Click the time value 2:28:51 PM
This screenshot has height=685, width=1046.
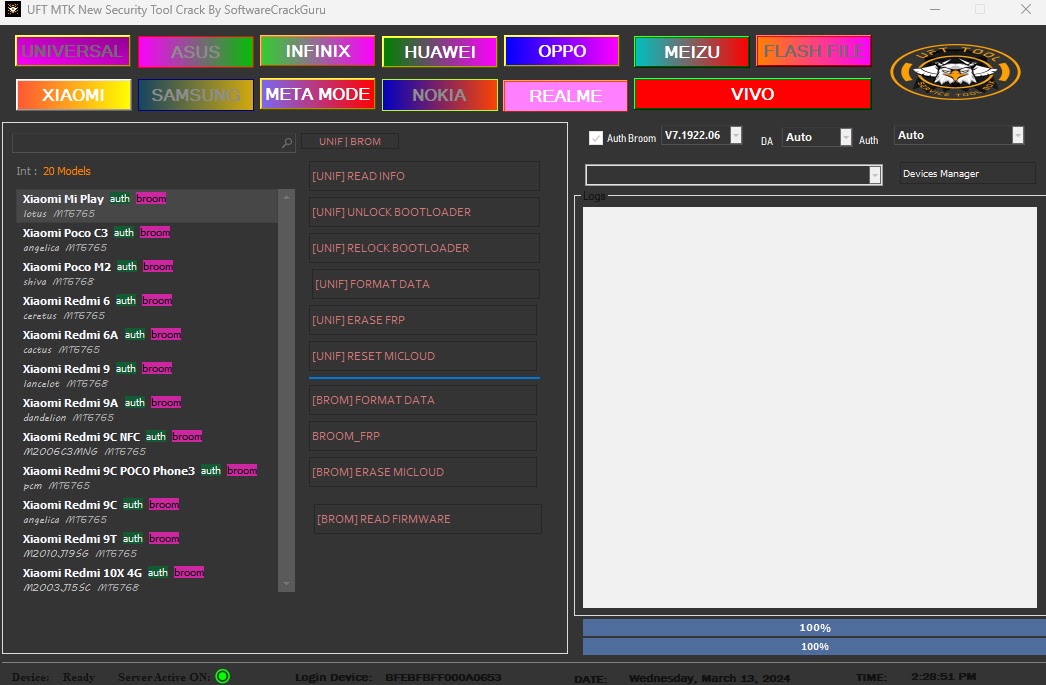[x=943, y=676]
